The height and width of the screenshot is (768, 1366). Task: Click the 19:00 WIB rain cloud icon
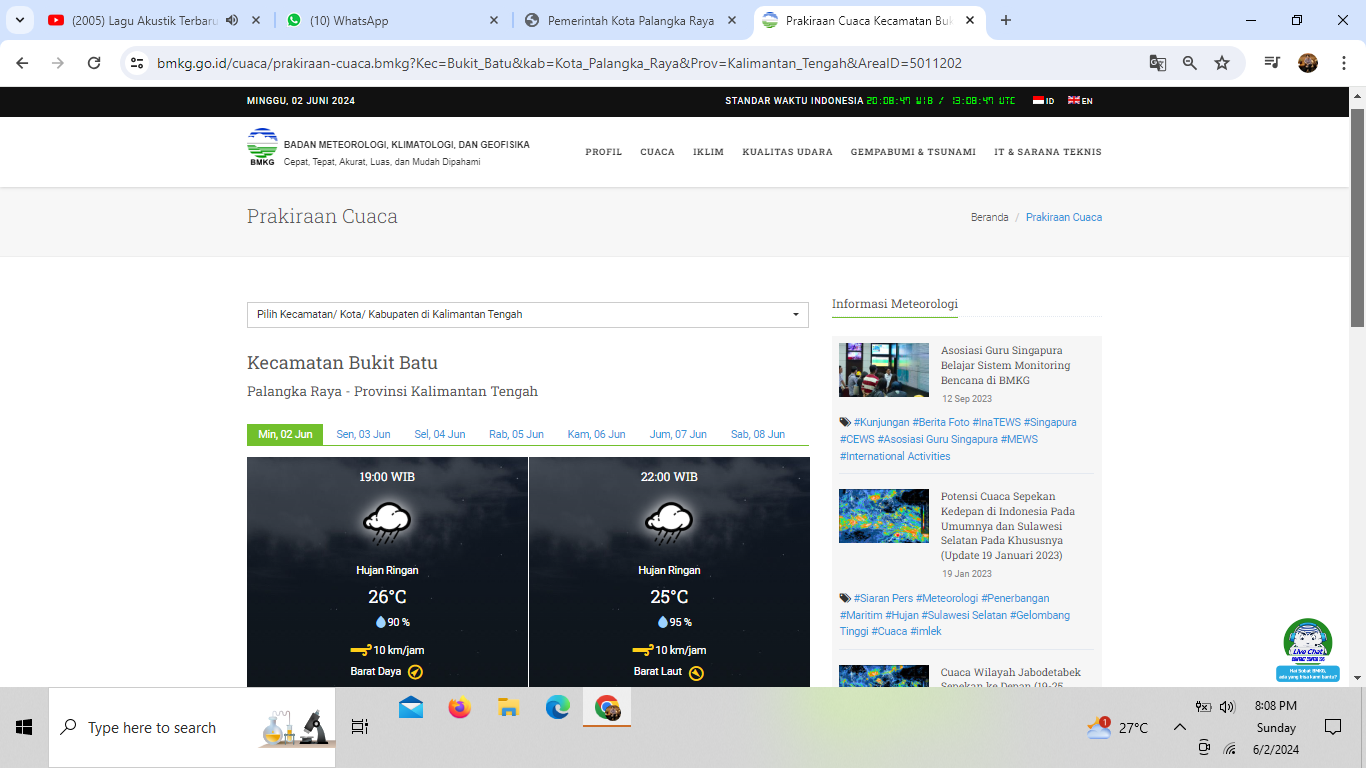coord(387,523)
